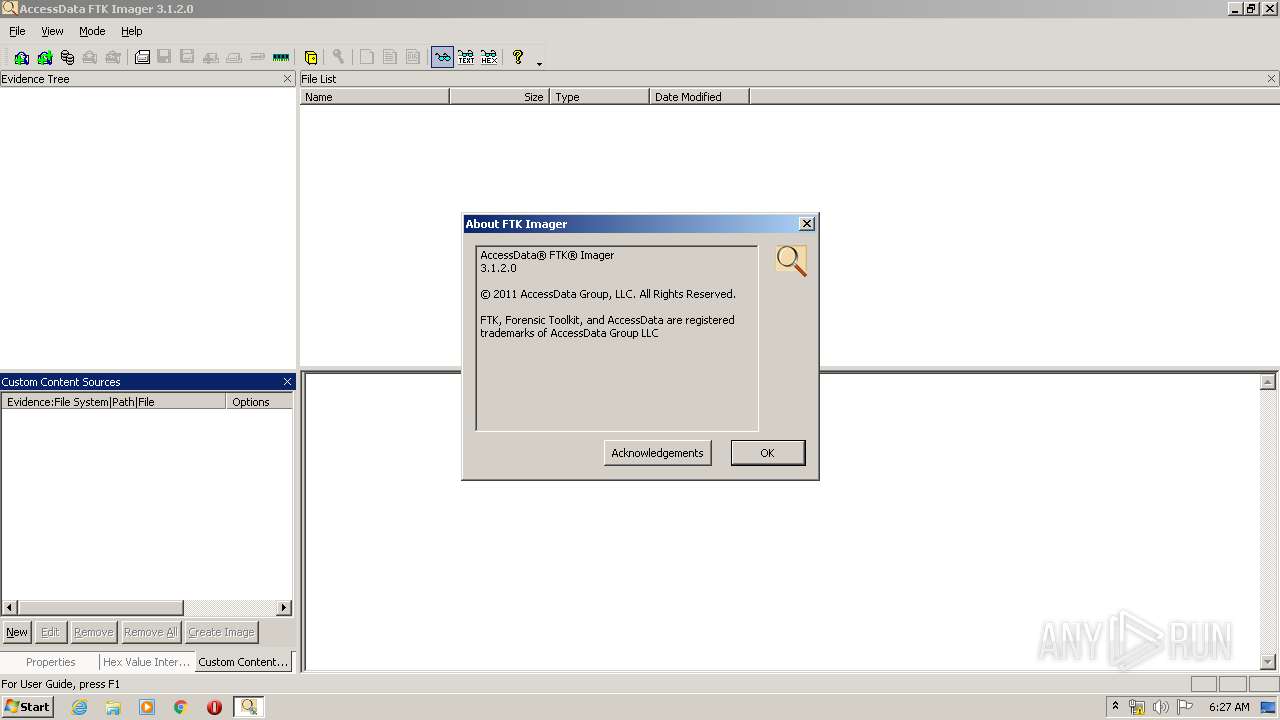This screenshot has width=1280, height=720.
Task: Switch to the Custom Content tab
Action: tap(243, 662)
